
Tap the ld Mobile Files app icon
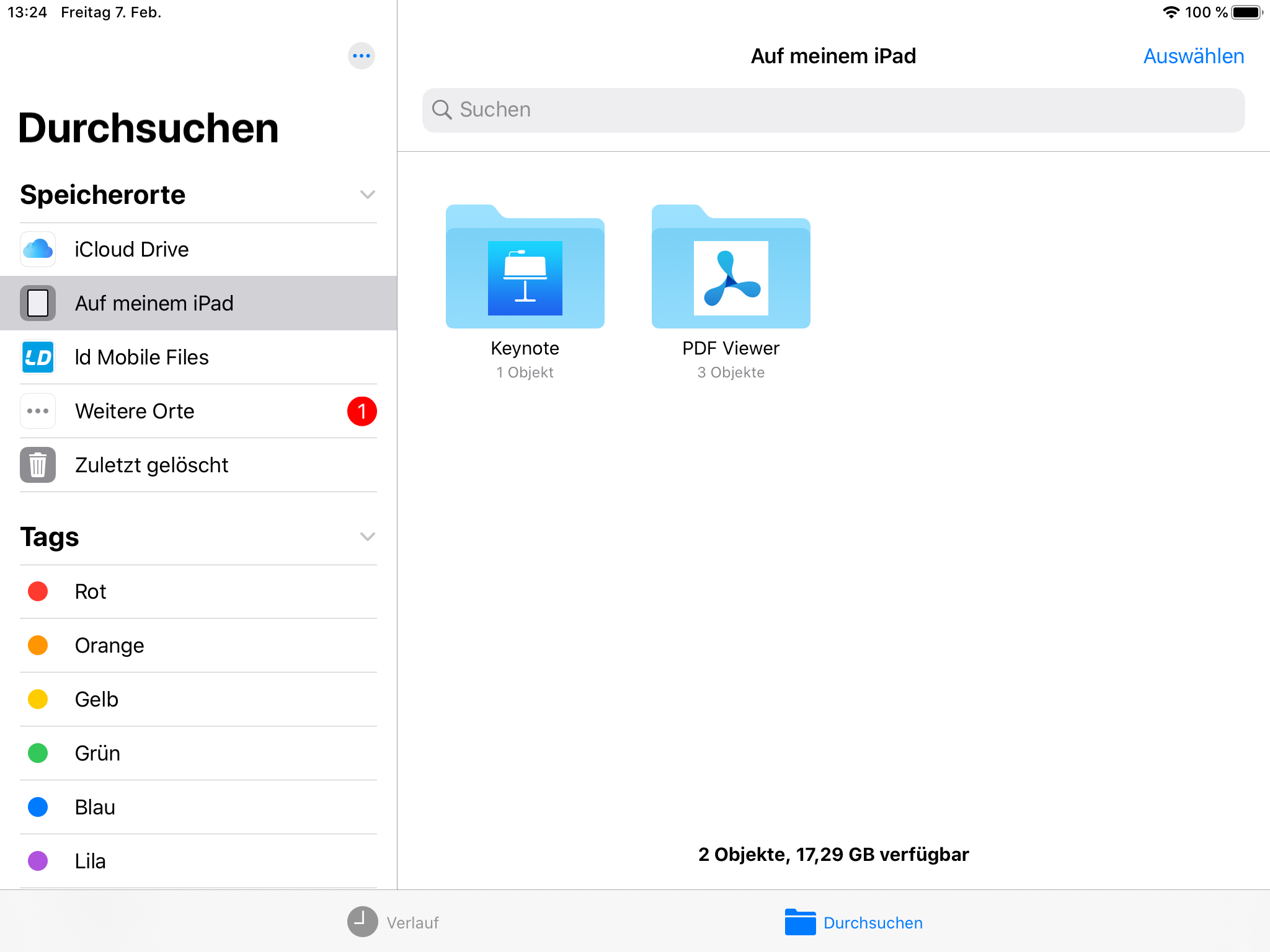[38, 357]
